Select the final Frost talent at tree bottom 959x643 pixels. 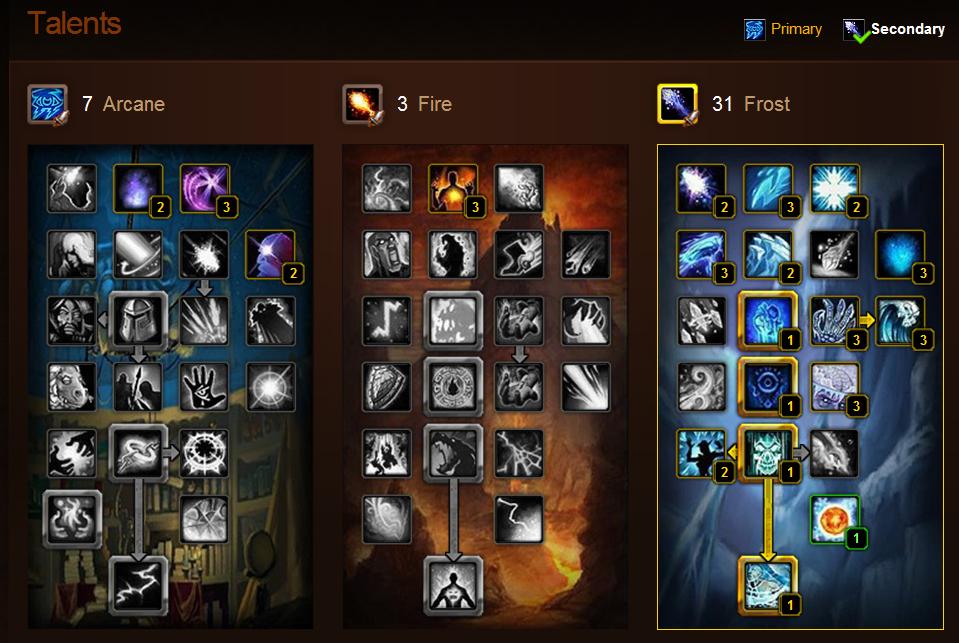768,585
